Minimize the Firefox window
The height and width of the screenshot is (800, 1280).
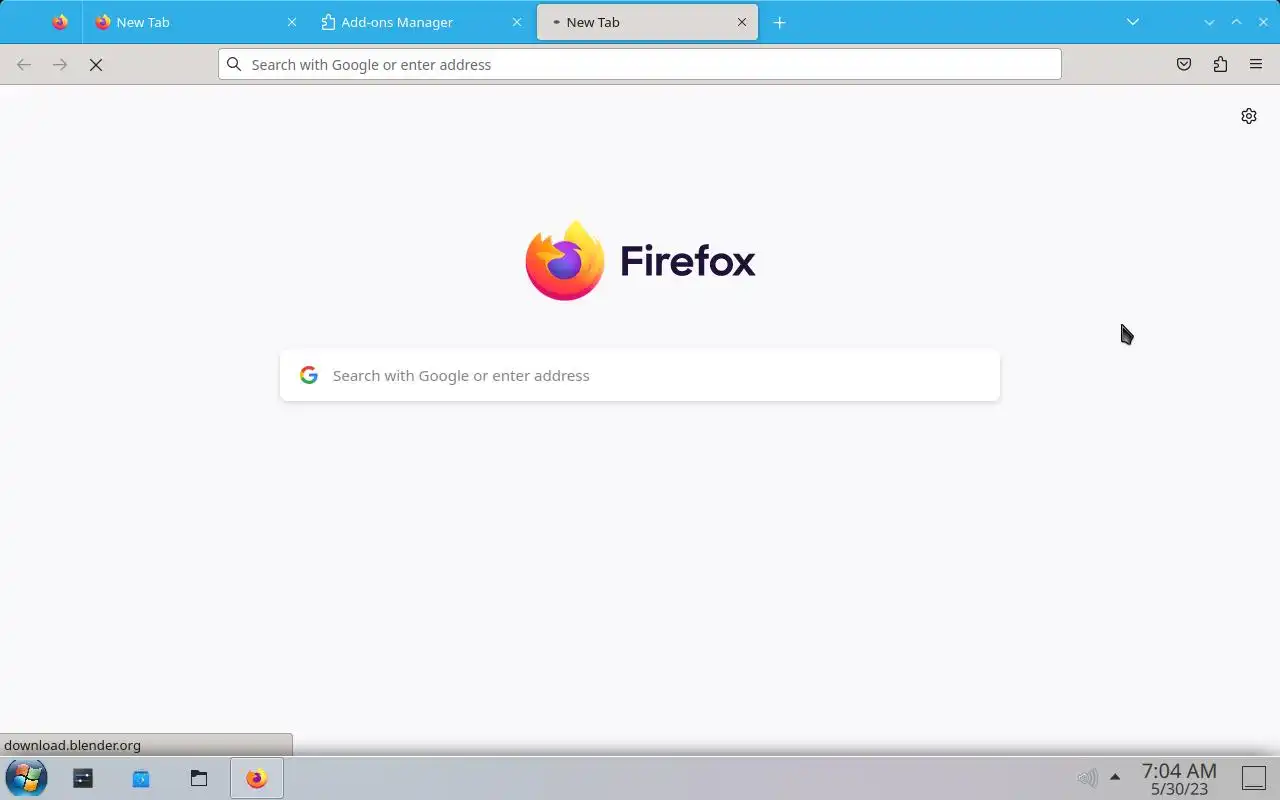[1209, 22]
